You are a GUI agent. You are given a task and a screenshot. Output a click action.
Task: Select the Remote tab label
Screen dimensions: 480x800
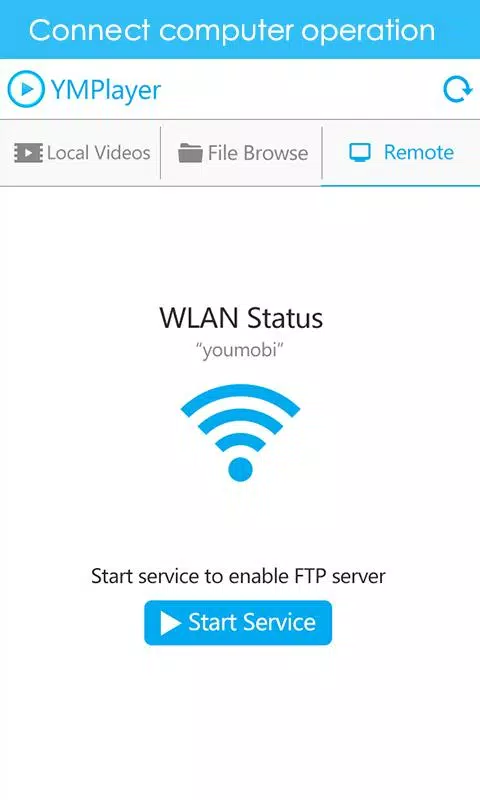[x=418, y=153]
